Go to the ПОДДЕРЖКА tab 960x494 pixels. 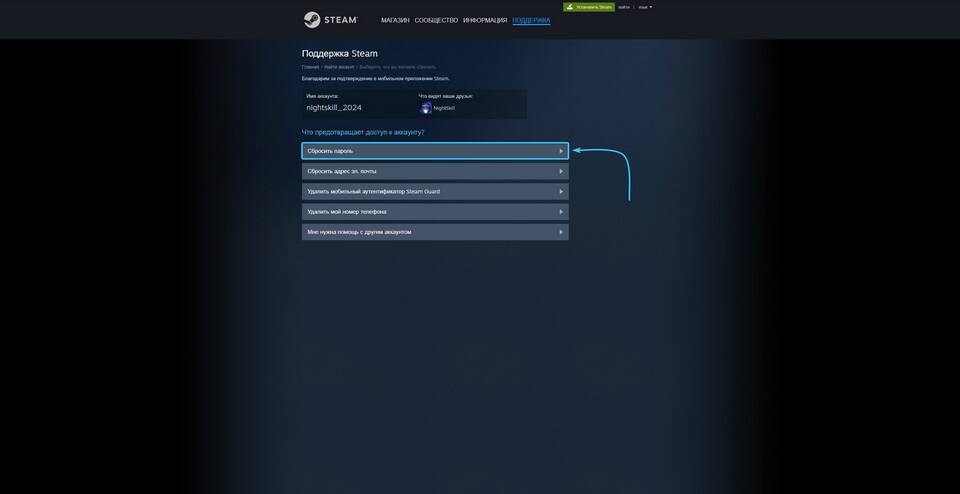pos(531,20)
